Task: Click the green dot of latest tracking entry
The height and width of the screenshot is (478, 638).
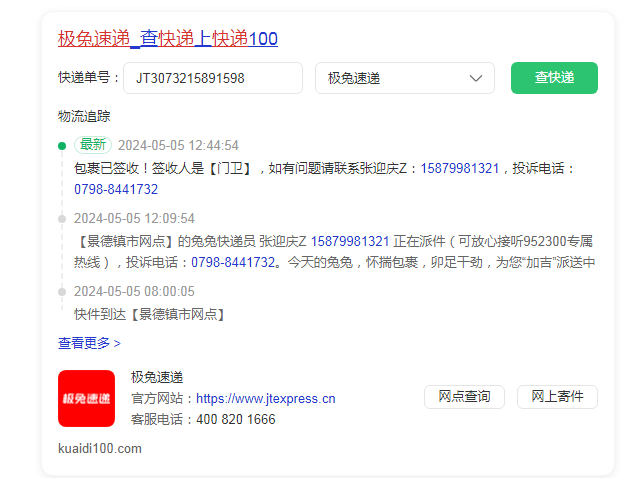Action: (x=62, y=146)
